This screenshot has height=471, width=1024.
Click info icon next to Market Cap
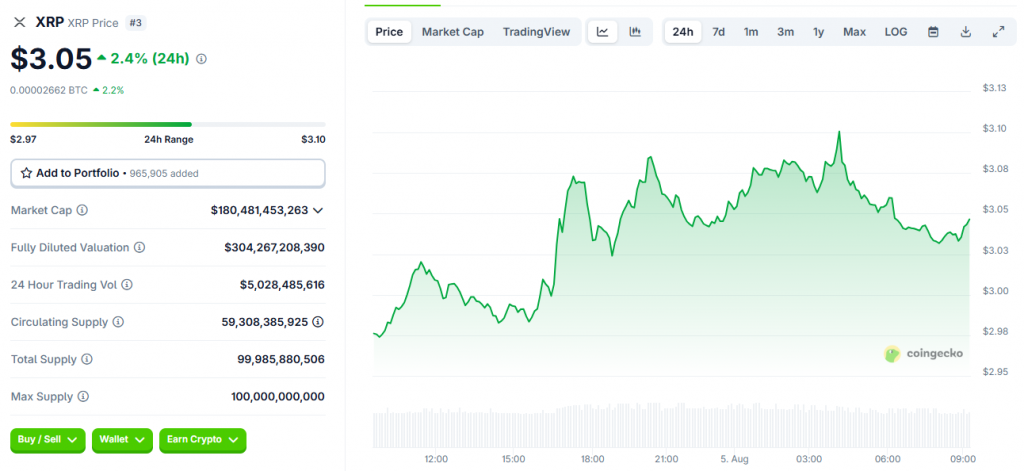[82, 210]
